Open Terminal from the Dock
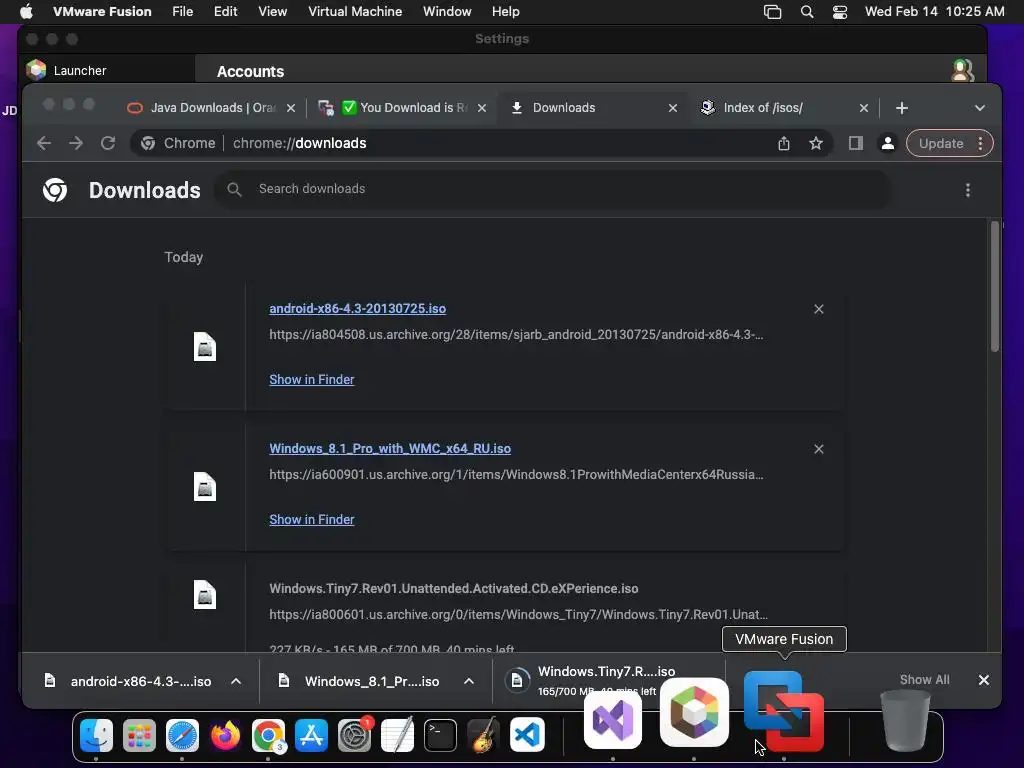Viewport: 1024px width, 768px height. pyautogui.click(x=440, y=735)
